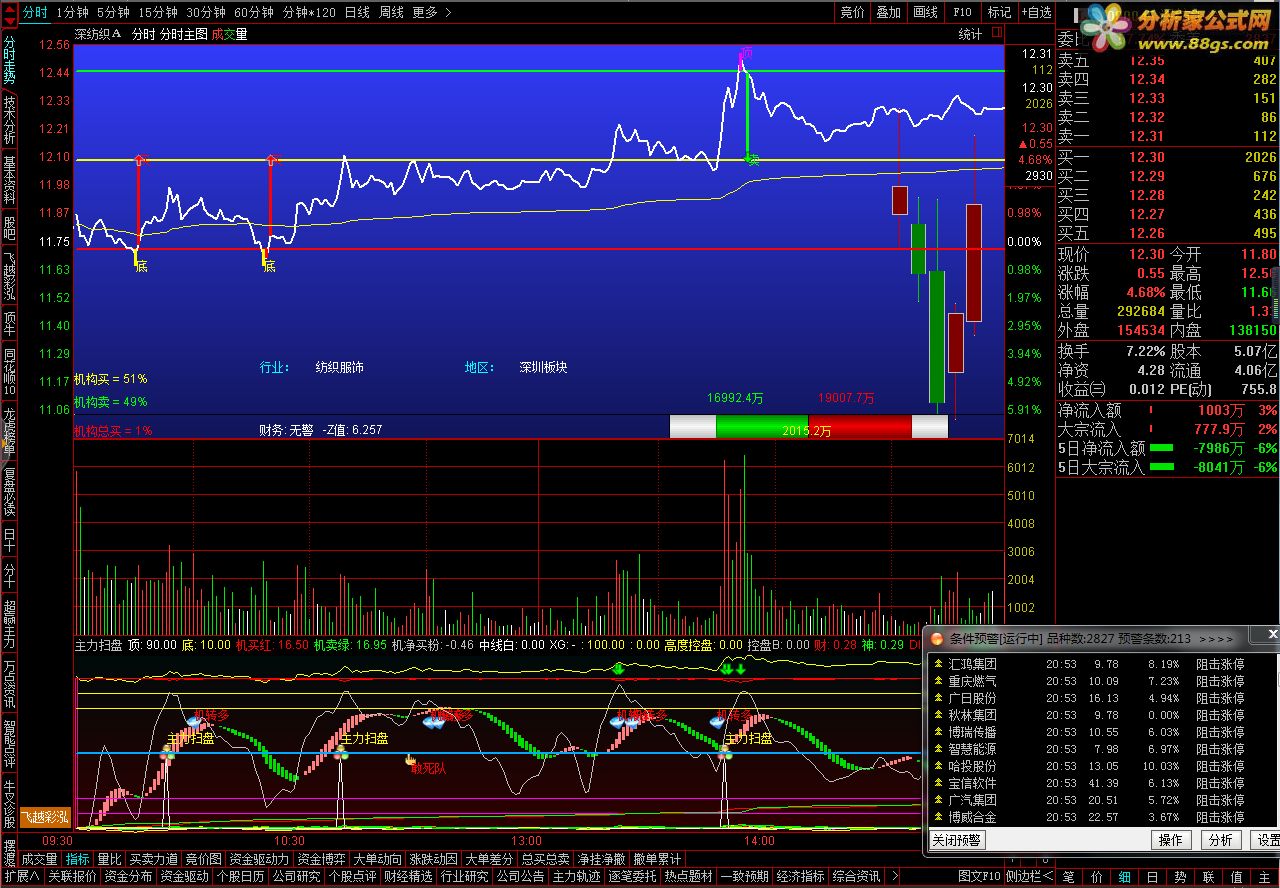Expand the 扩展 bottom menu
The height and width of the screenshot is (888, 1280).
(x=21, y=876)
